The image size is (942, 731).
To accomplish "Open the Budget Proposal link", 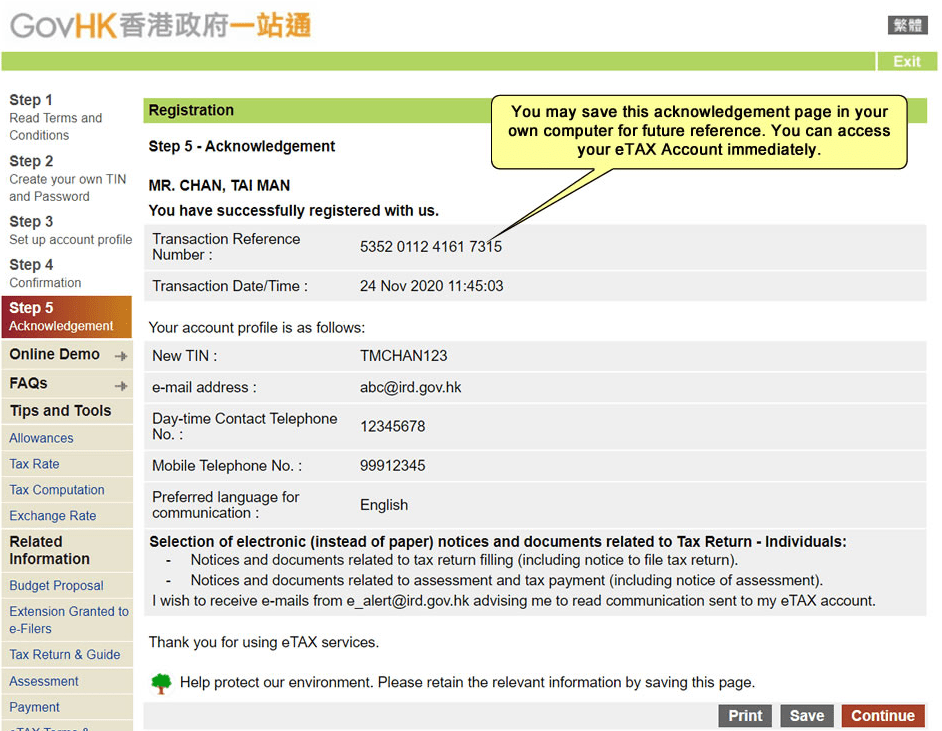I will (x=56, y=585).
